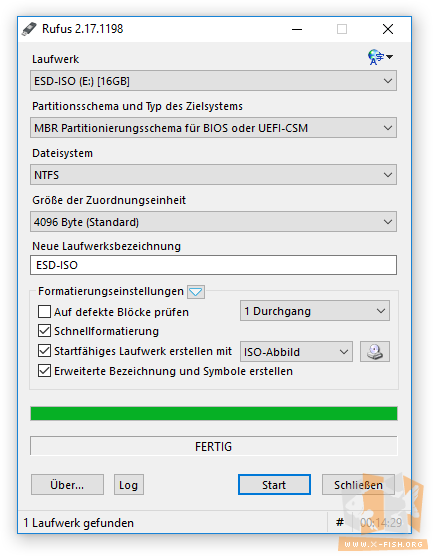Click the Über... about button
Image resolution: width=433 pixels, height=556 pixels.
pos(67,485)
